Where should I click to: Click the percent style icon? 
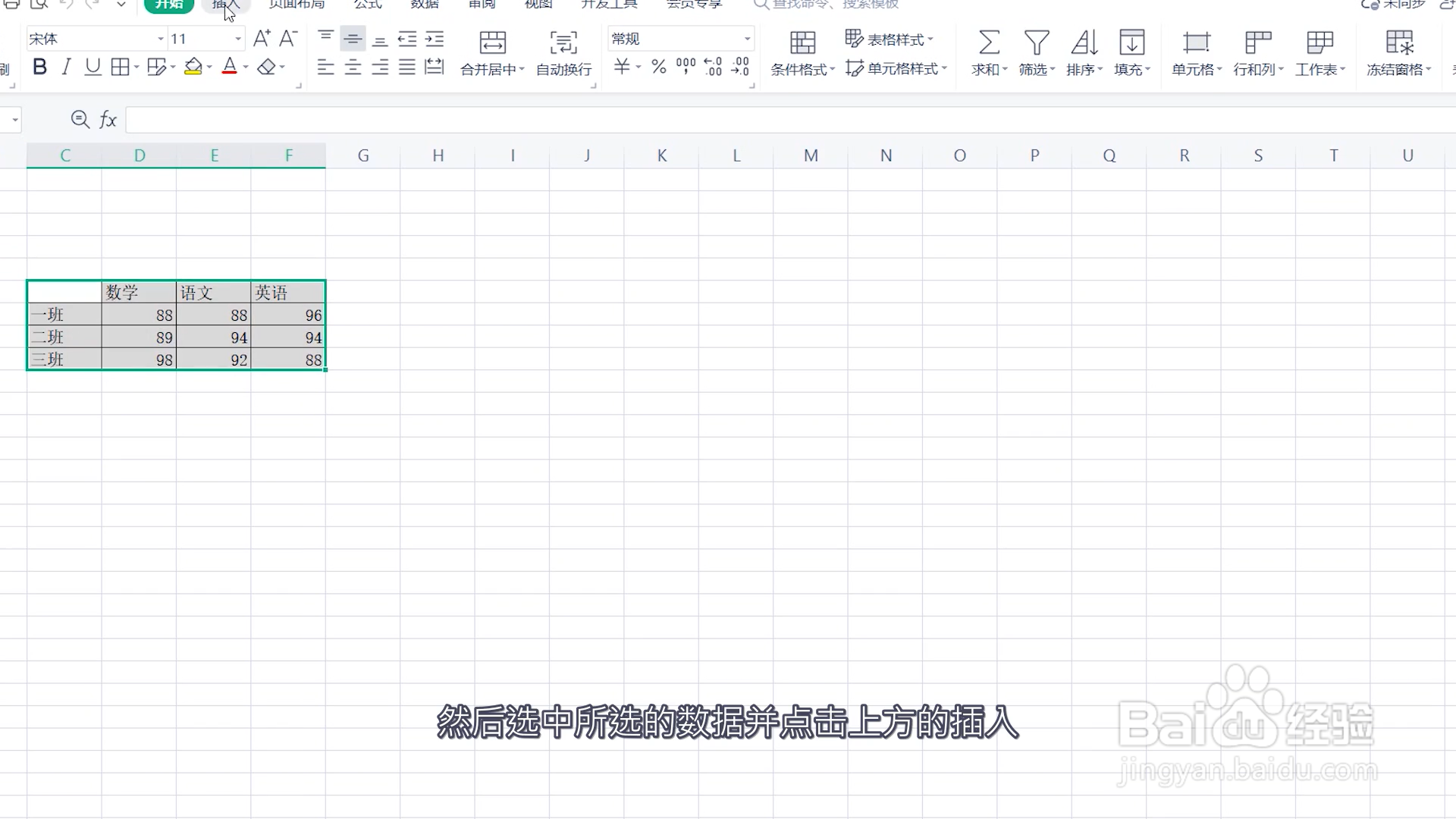point(658,67)
